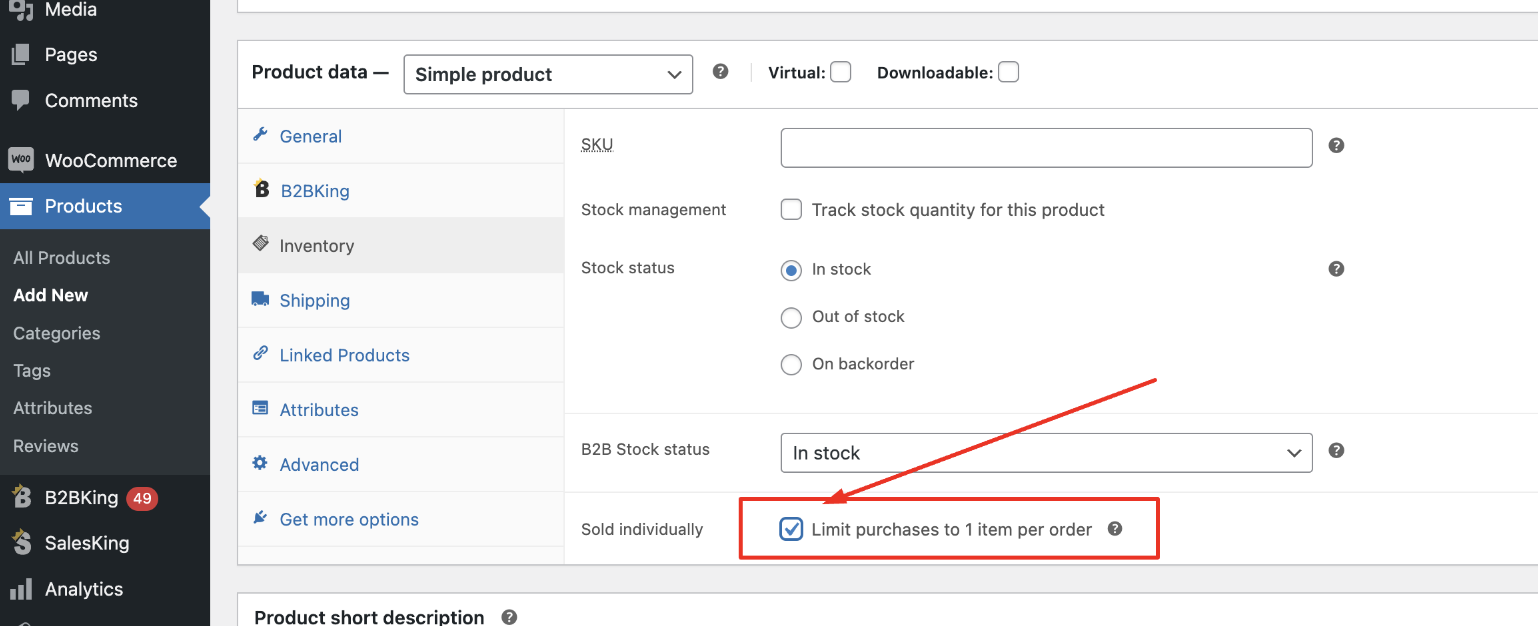Image resolution: width=1538 pixels, height=626 pixels.
Task: Open the Add New submenu link
Action: (51, 295)
